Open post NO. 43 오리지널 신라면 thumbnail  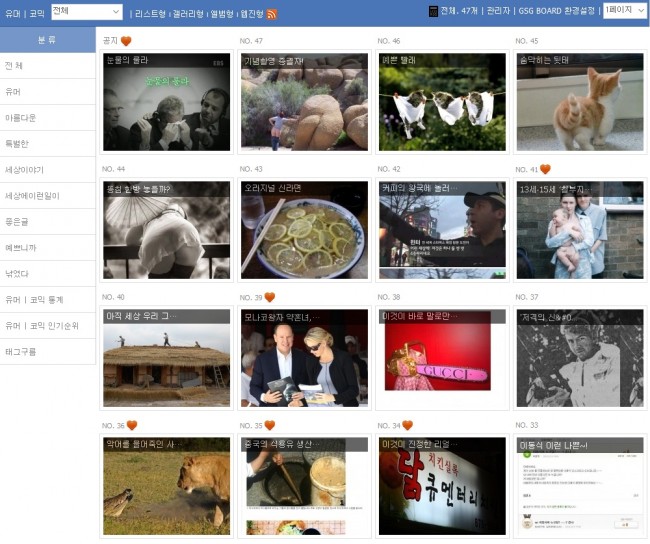click(304, 230)
